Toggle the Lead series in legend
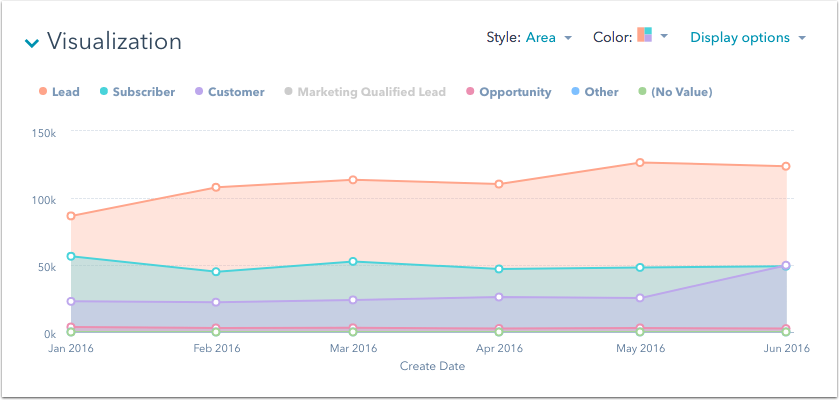This screenshot has height=400, width=839. [59, 92]
